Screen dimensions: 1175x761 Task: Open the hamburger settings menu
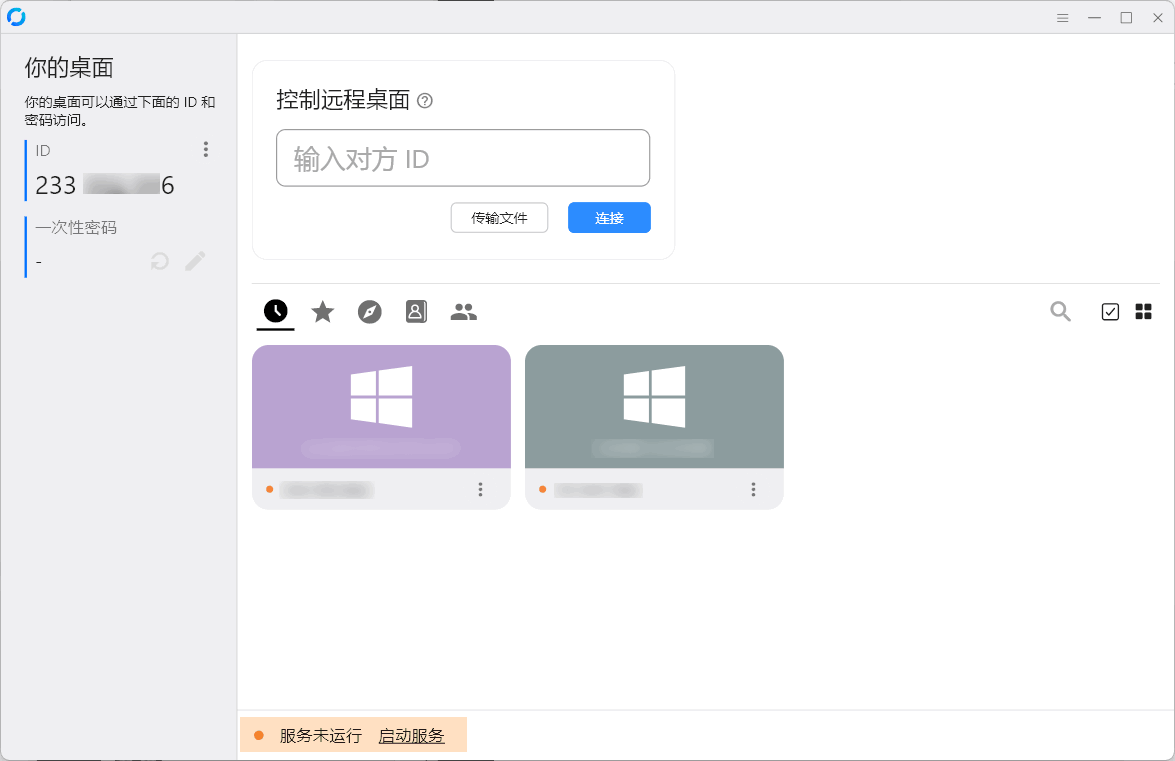1063,18
